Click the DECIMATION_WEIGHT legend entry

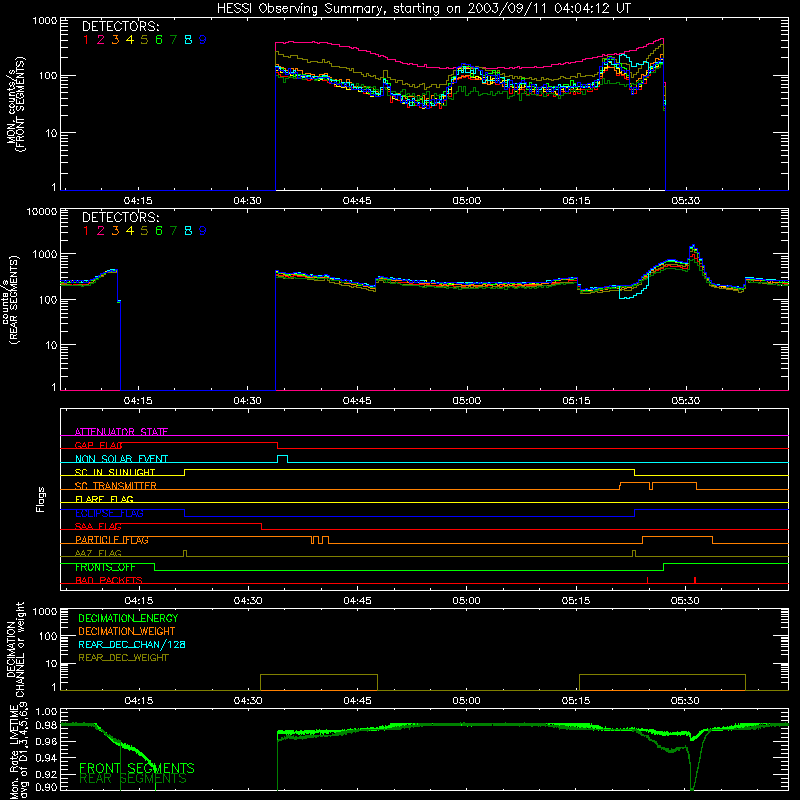(127, 631)
